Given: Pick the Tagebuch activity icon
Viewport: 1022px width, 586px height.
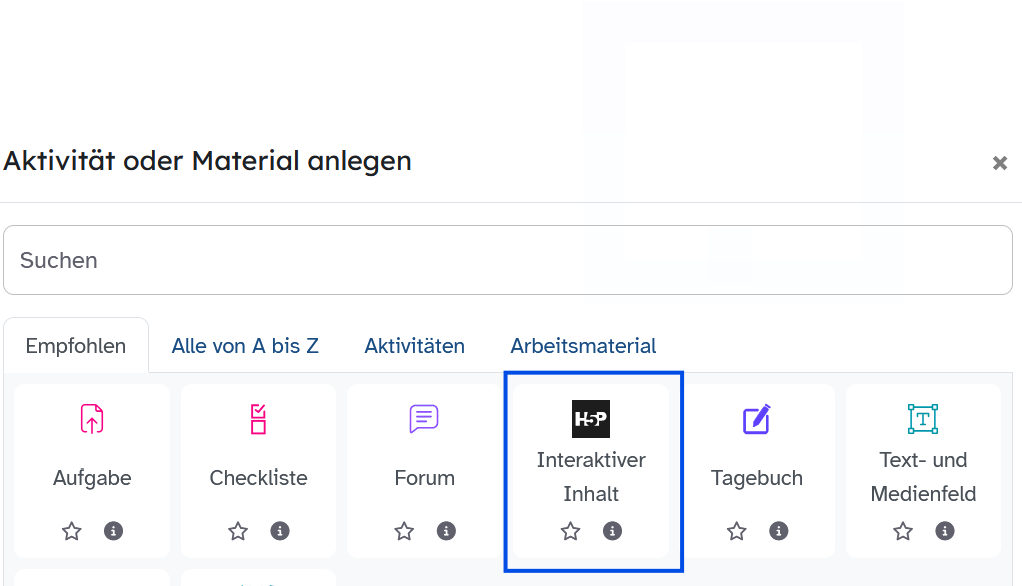Looking at the screenshot, I should point(757,419).
